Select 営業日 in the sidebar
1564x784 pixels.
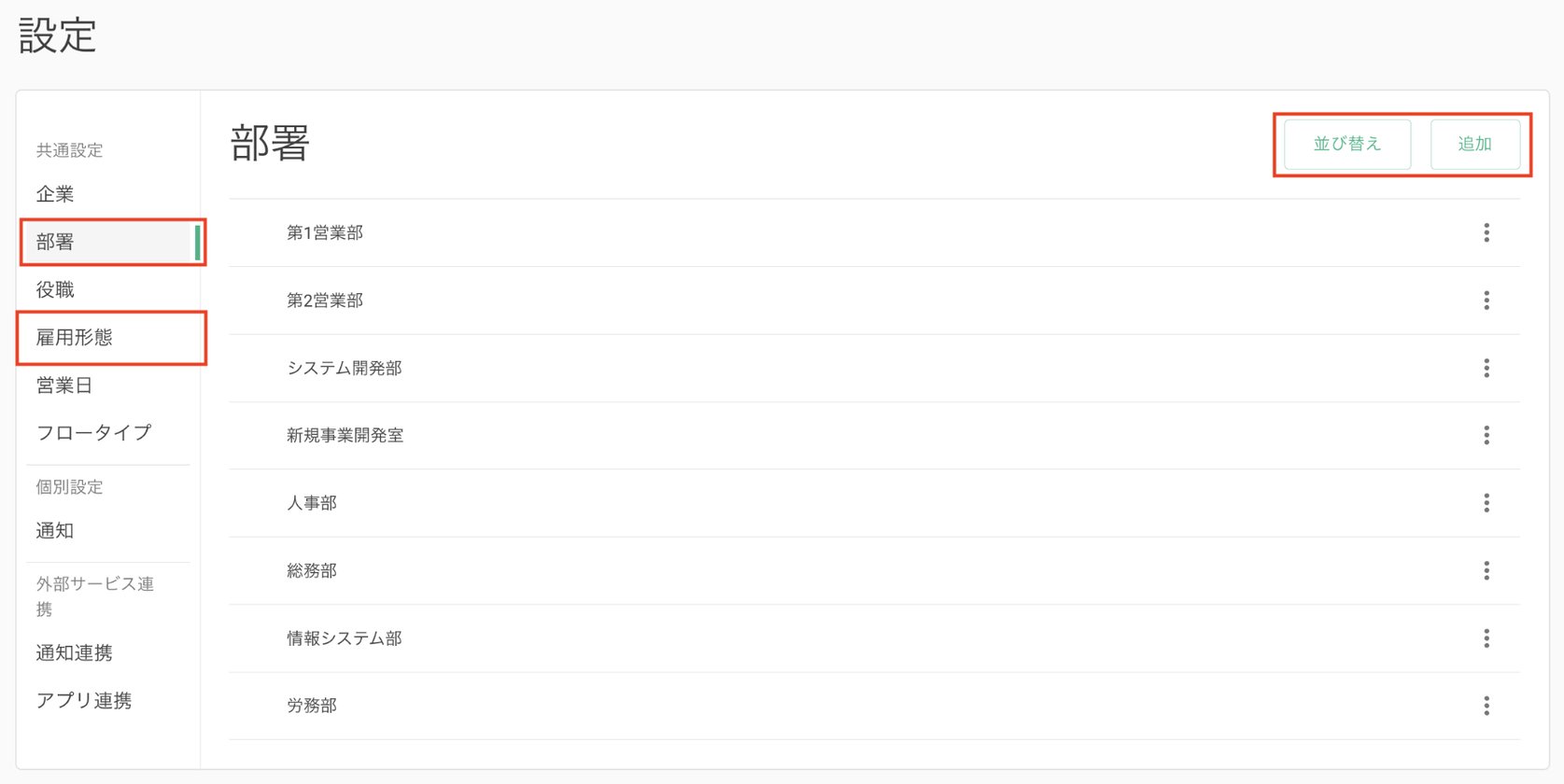tap(64, 385)
